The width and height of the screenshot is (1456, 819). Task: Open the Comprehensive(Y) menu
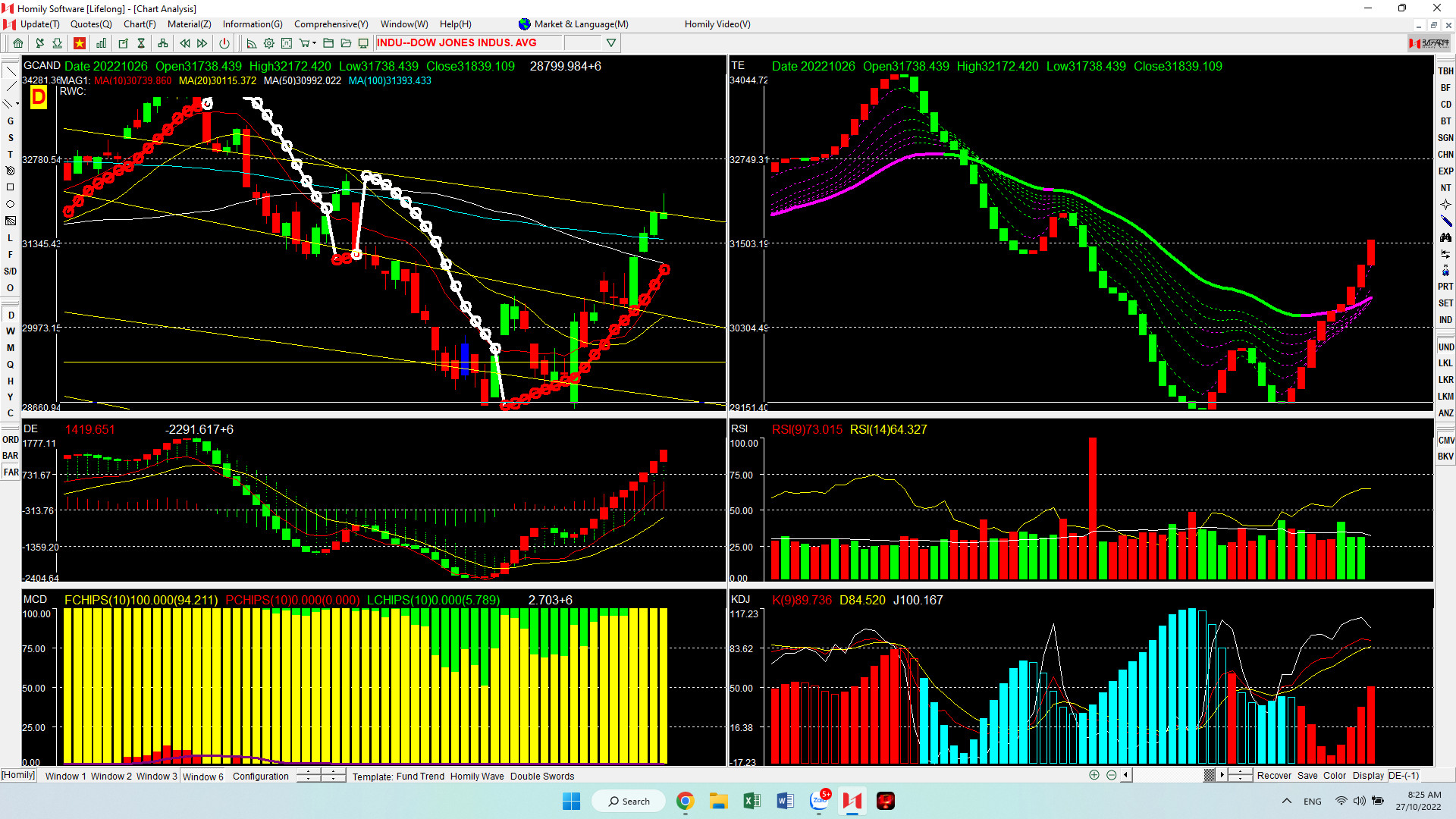point(331,24)
